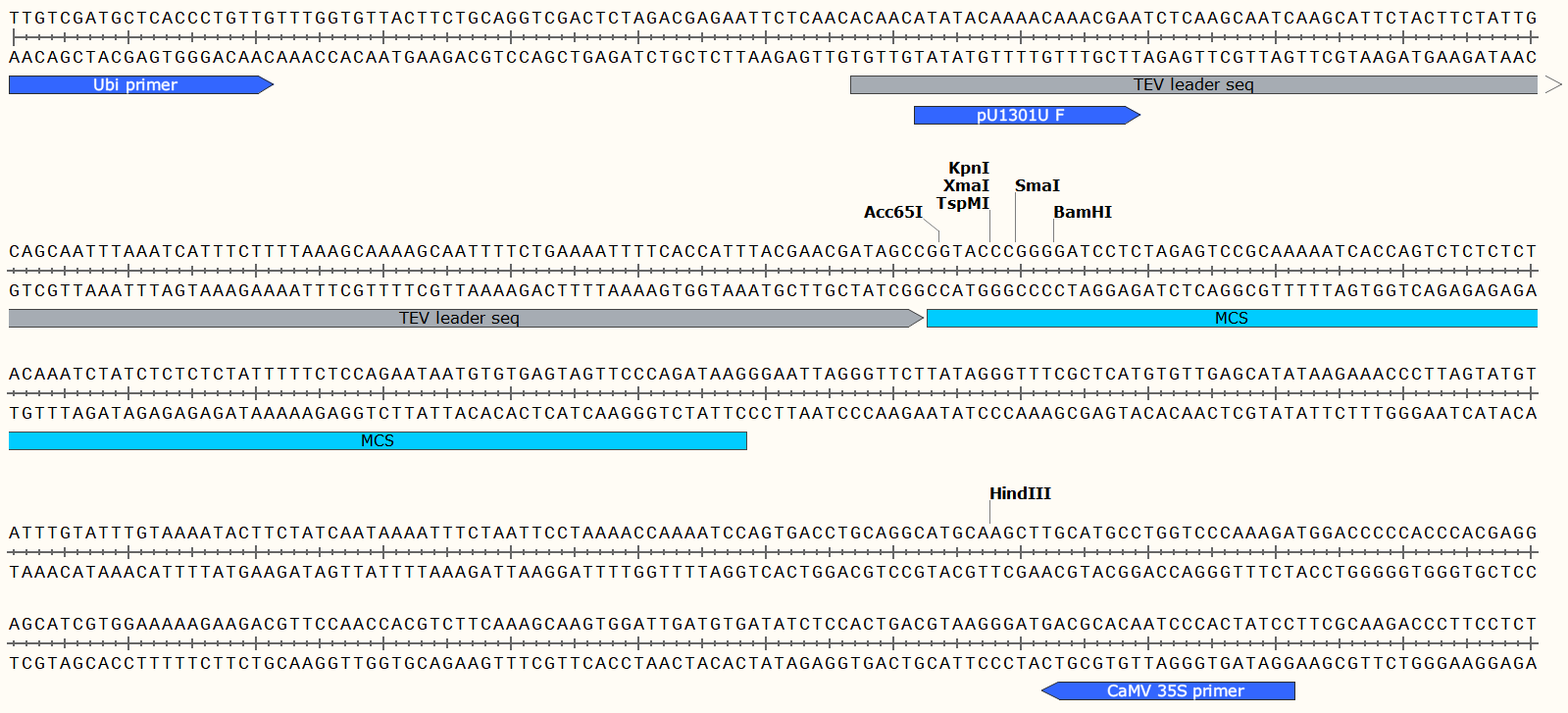Viewport: 1568px width, 713px height.
Task: Select the Ubi primer arrow feature
Action: coord(141,85)
